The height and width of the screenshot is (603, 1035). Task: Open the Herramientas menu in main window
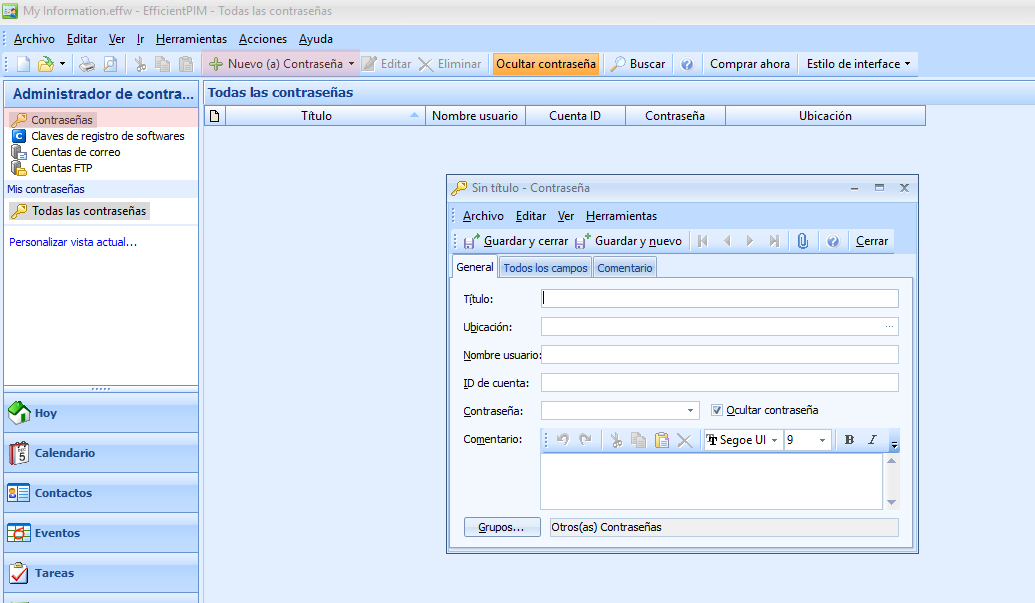pos(191,39)
